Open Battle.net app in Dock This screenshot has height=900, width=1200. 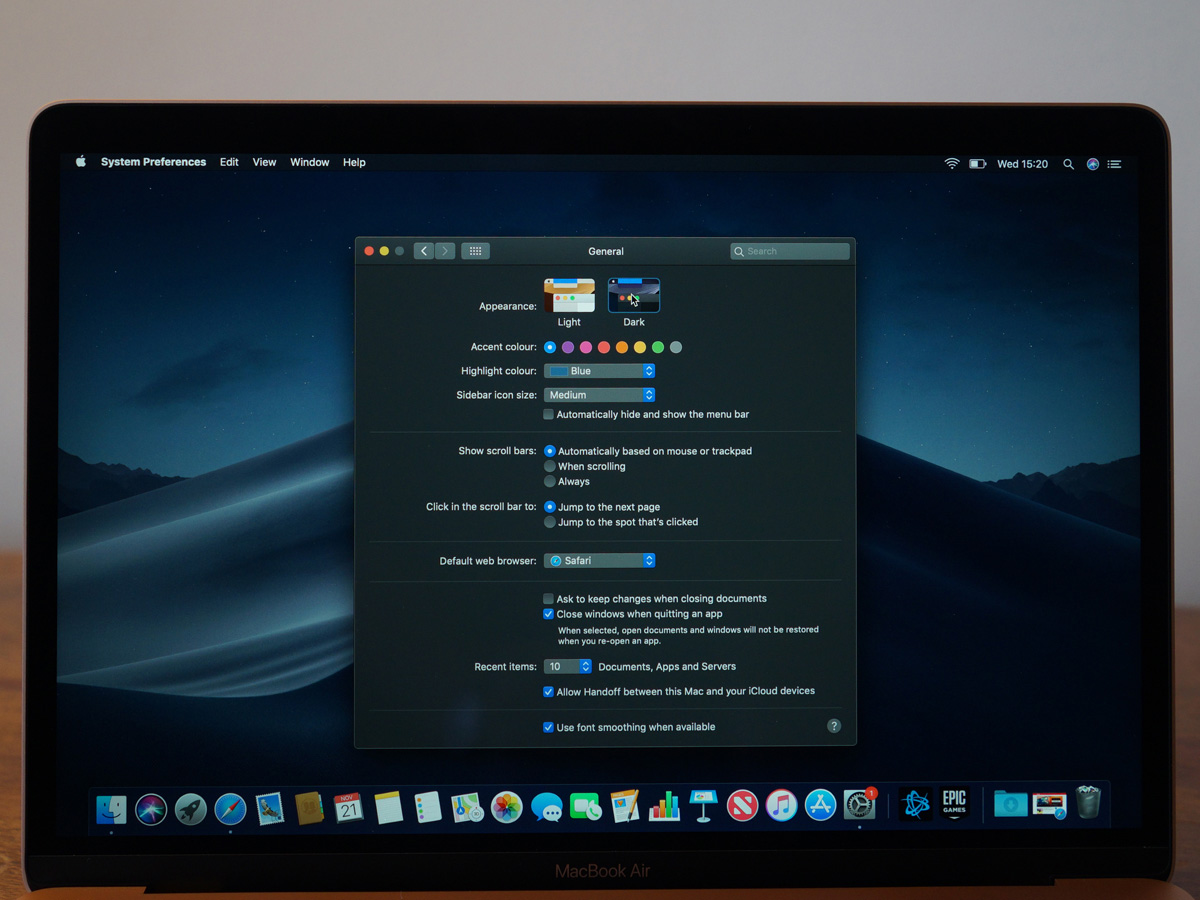tap(916, 804)
